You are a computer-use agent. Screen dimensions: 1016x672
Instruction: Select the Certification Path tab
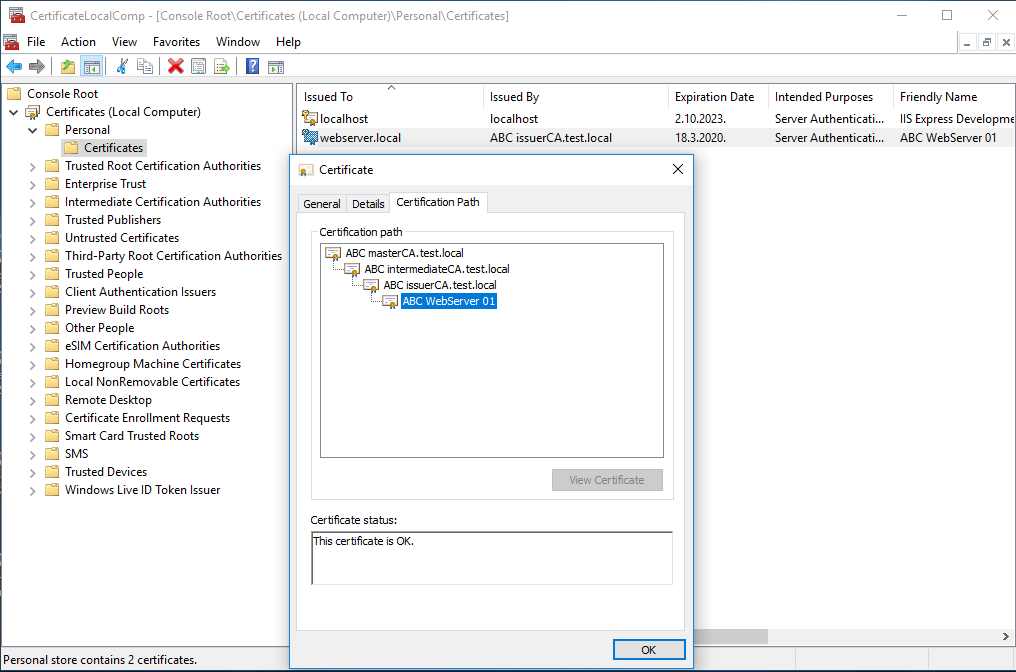coord(438,202)
